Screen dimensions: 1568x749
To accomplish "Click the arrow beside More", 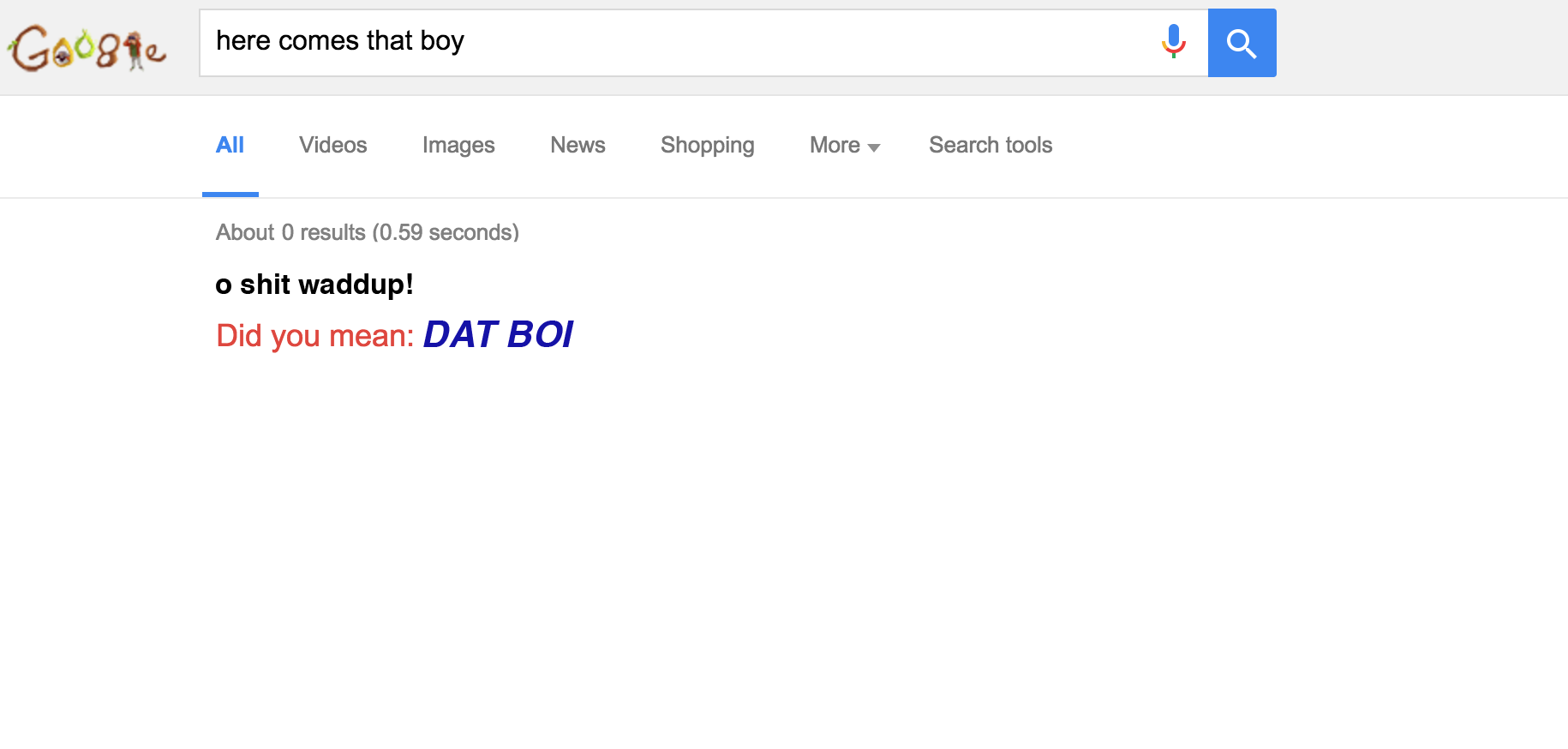I will pyautogui.click(x=874, y=147).
